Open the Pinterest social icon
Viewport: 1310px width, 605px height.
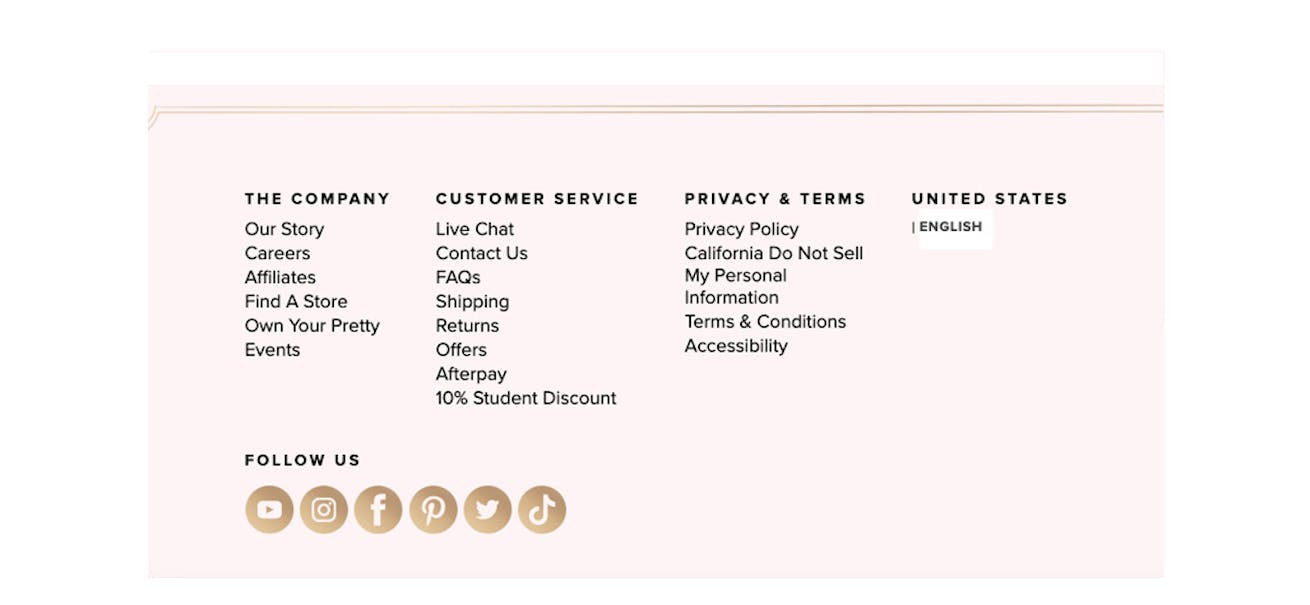point(433,510)
